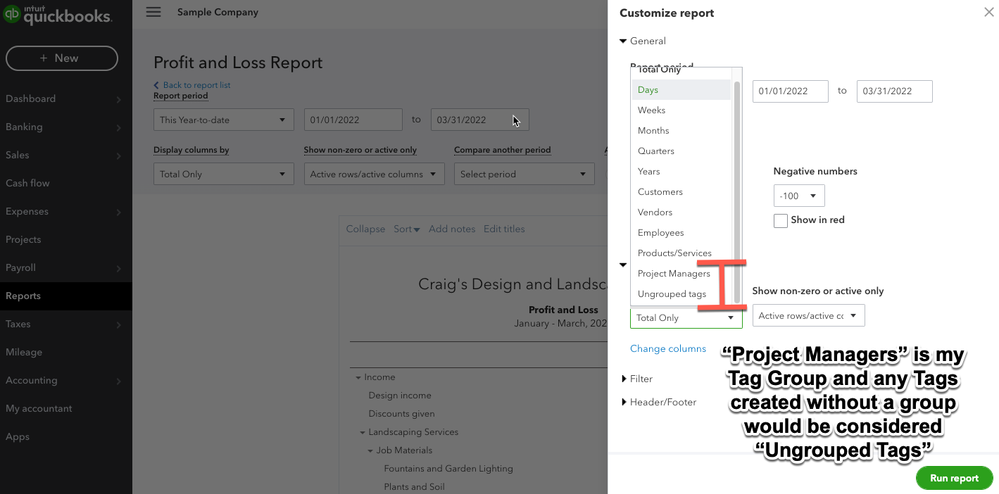Screen dimensions: 999x494
Task: Click the QuickBooks logo icon
Action: tap(12, 14)
